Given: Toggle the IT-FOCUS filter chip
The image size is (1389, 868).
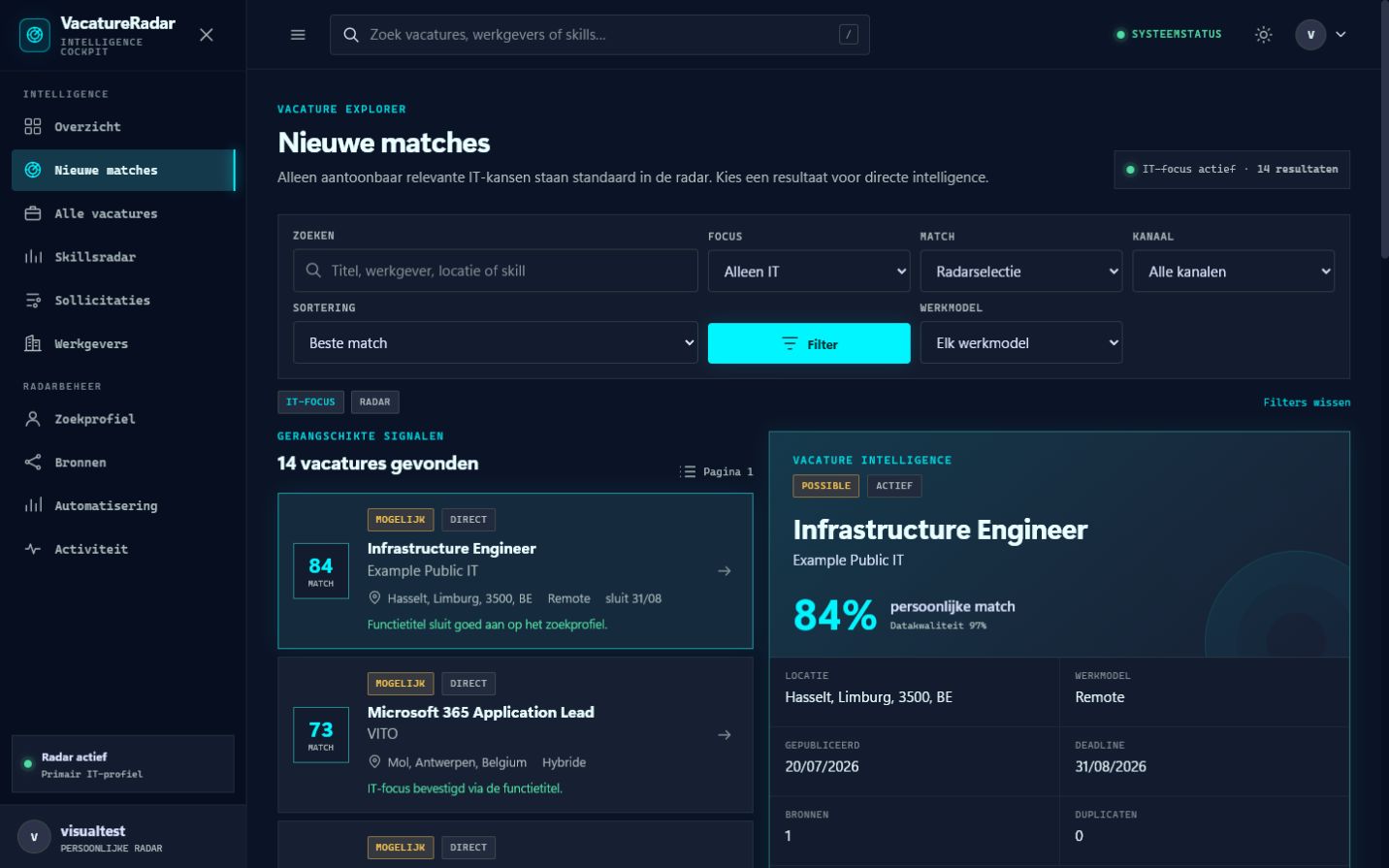Looking at the screenshot, I should 310,402.
